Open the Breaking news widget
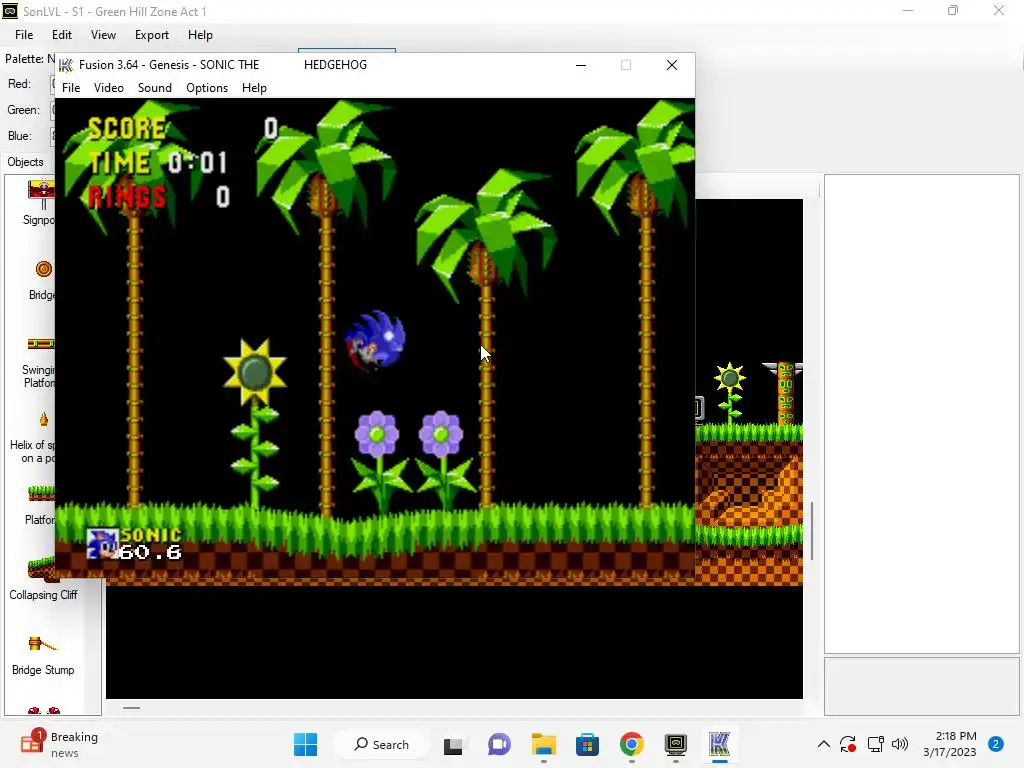1024x768 pixels. (x=59, y=744)
